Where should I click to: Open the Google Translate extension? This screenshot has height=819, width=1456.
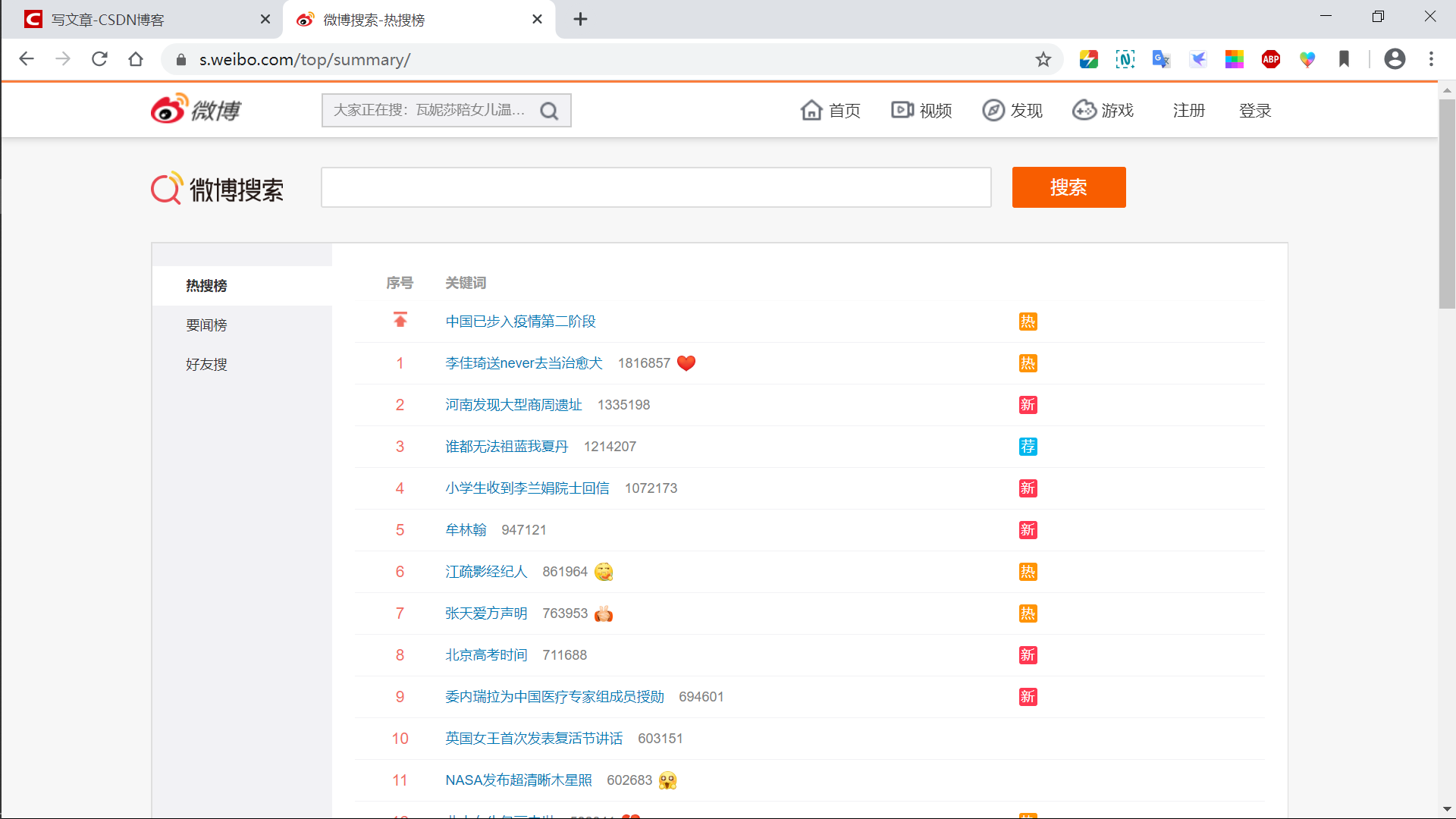pyautogui.click(x=1161, y=59)
